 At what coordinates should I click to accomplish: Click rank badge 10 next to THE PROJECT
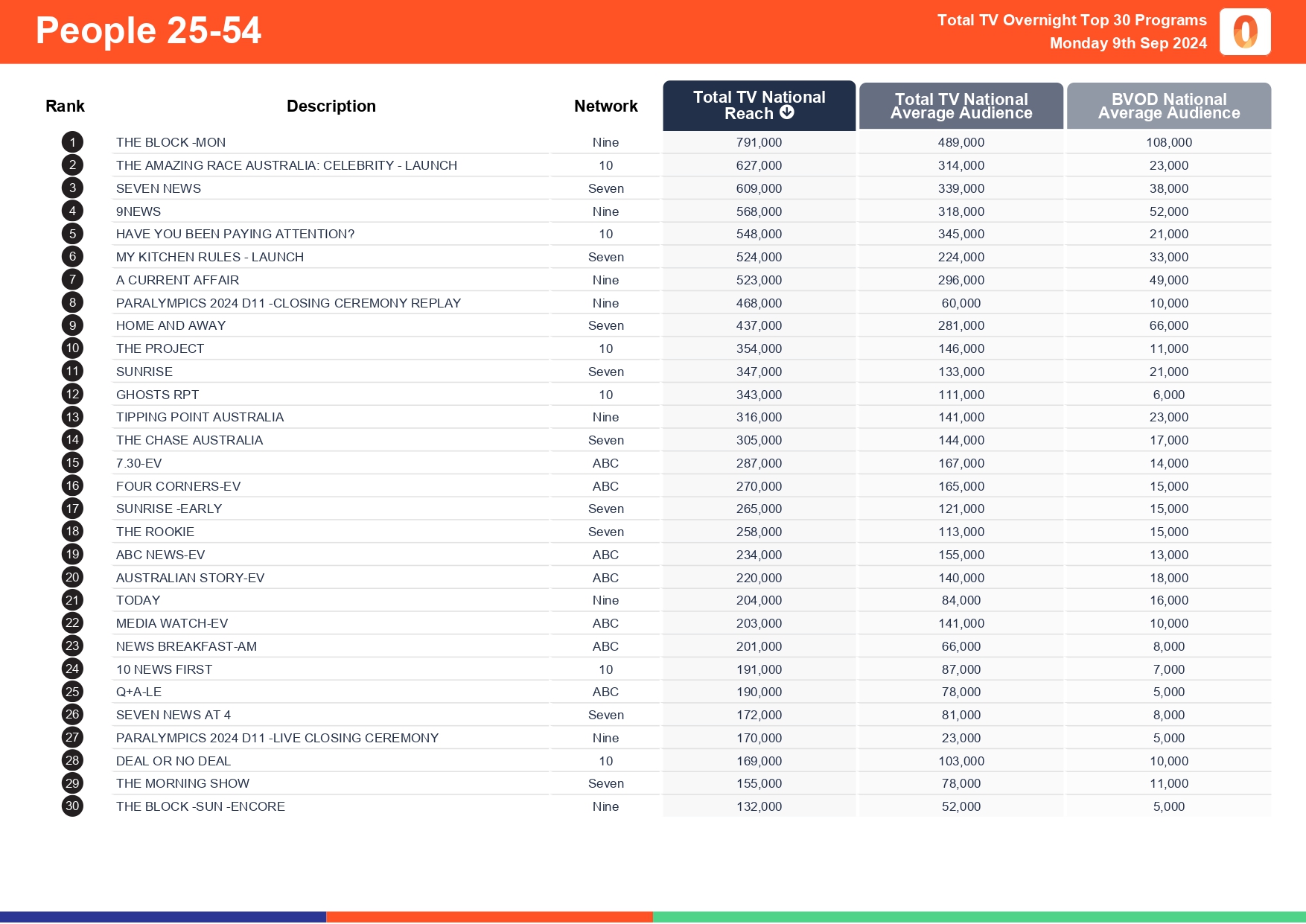tap(71, 348)
